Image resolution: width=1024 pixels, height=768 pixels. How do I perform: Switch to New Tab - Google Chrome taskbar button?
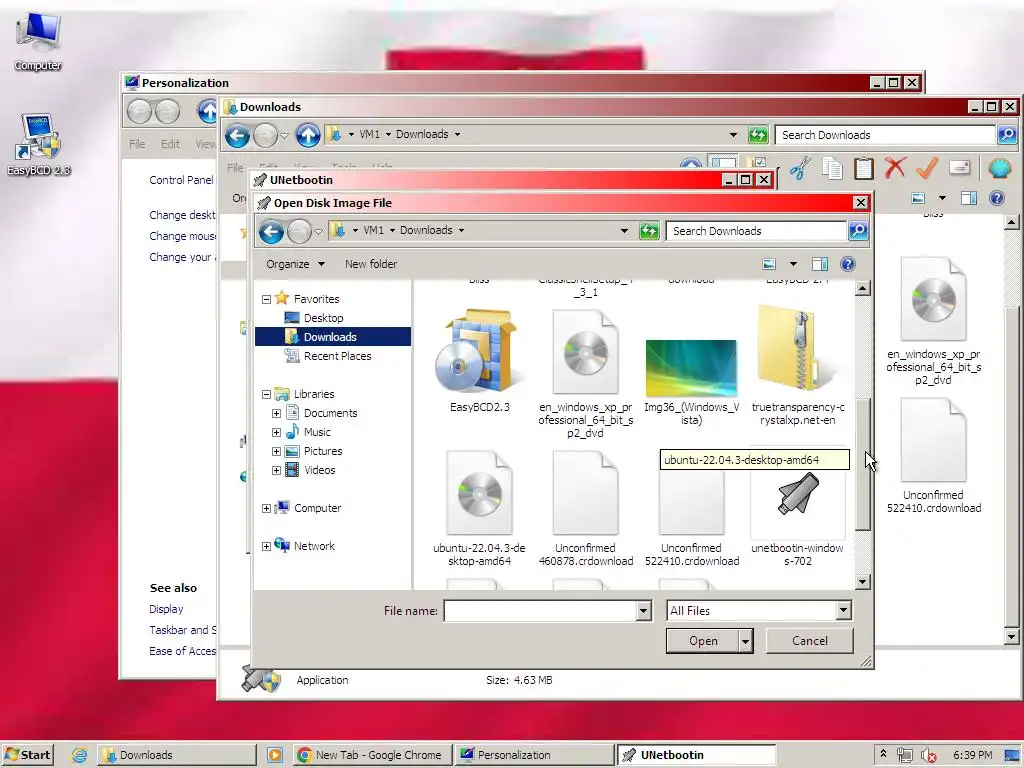click(x=371, y=755)
